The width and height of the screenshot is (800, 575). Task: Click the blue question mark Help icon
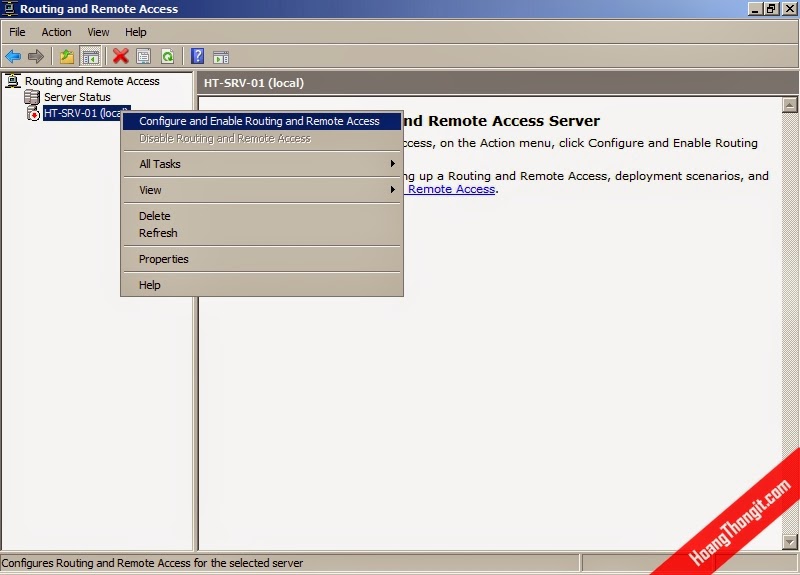pyautogui.click(x=197, y=56)
